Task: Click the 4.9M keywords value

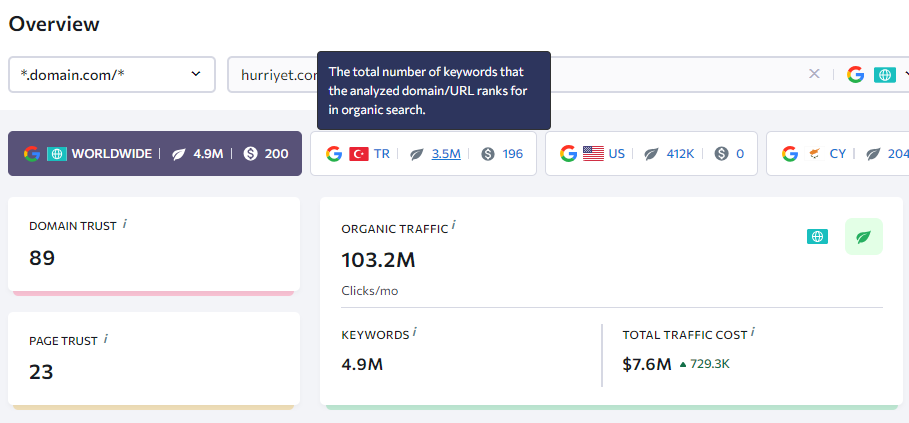Action: tap(362, 364)
